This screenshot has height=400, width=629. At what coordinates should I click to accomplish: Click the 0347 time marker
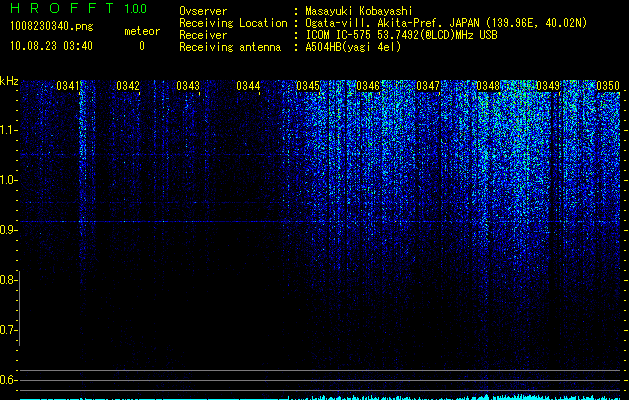(428, 86)
